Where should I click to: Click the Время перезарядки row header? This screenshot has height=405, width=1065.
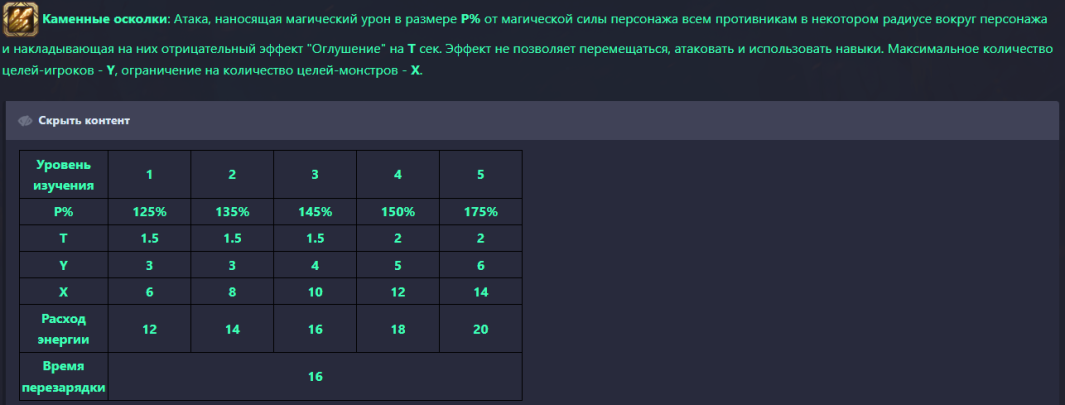coord(64,377)
